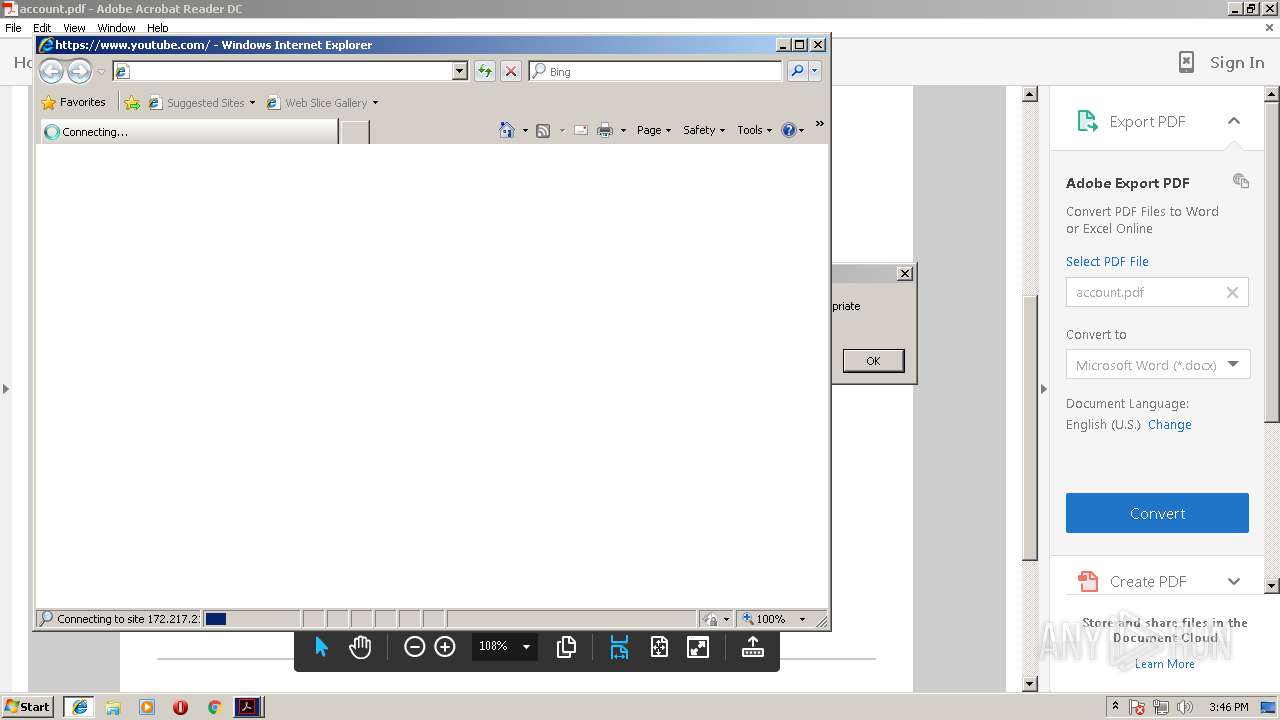Click the IE Print icon
This screenshot has height=720, width=1280.
click(x=605, y=130)
